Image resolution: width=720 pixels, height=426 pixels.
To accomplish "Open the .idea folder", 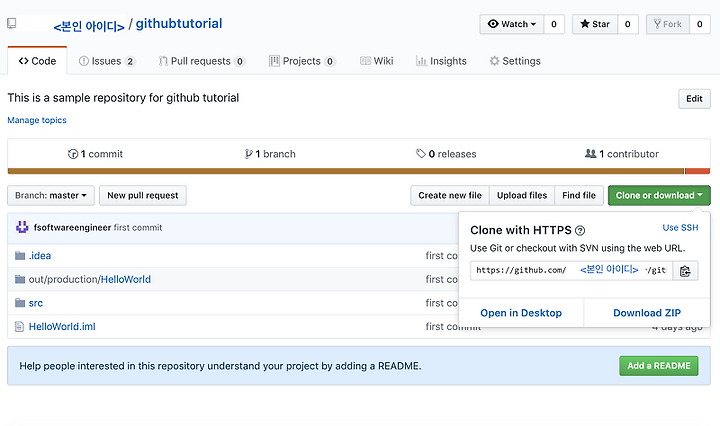I will (x=40, y=256).
